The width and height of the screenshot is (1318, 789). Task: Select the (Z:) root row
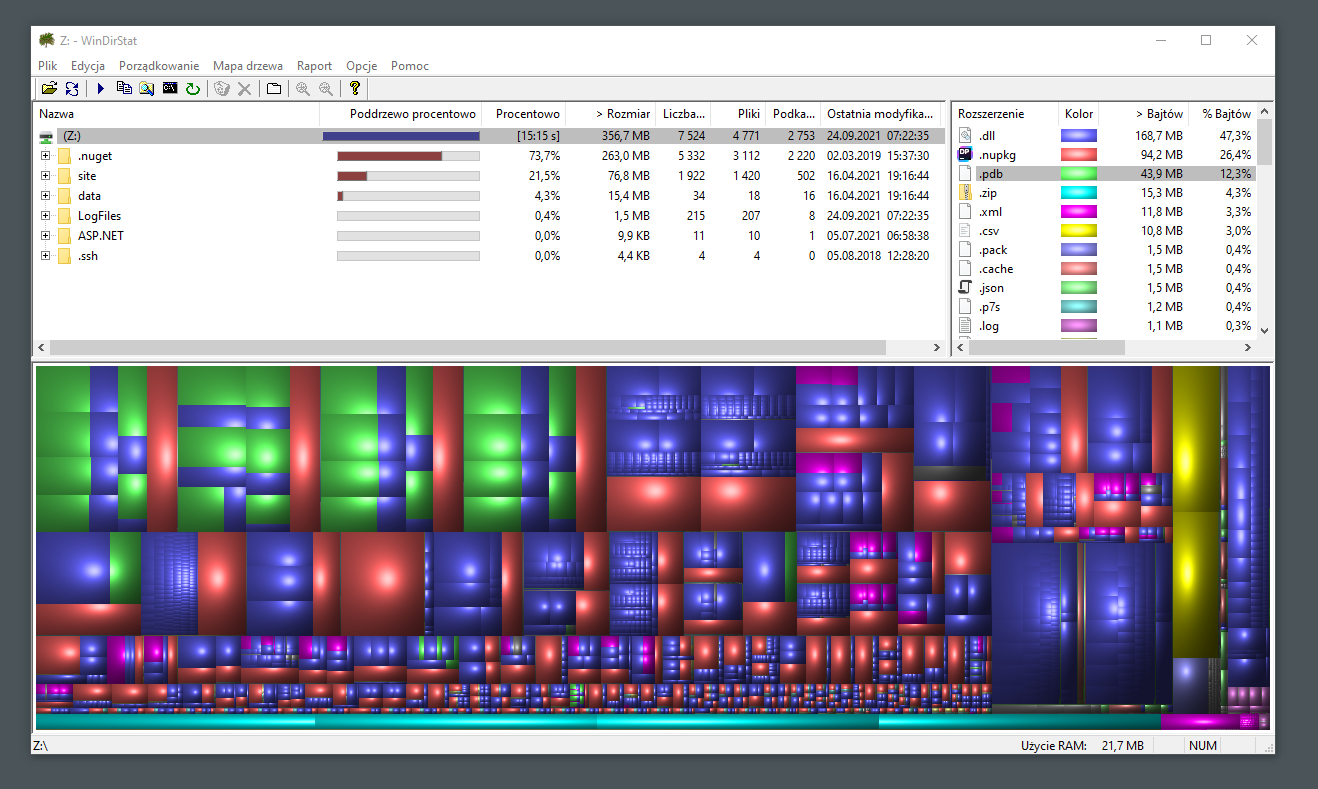tap(490, 136)
